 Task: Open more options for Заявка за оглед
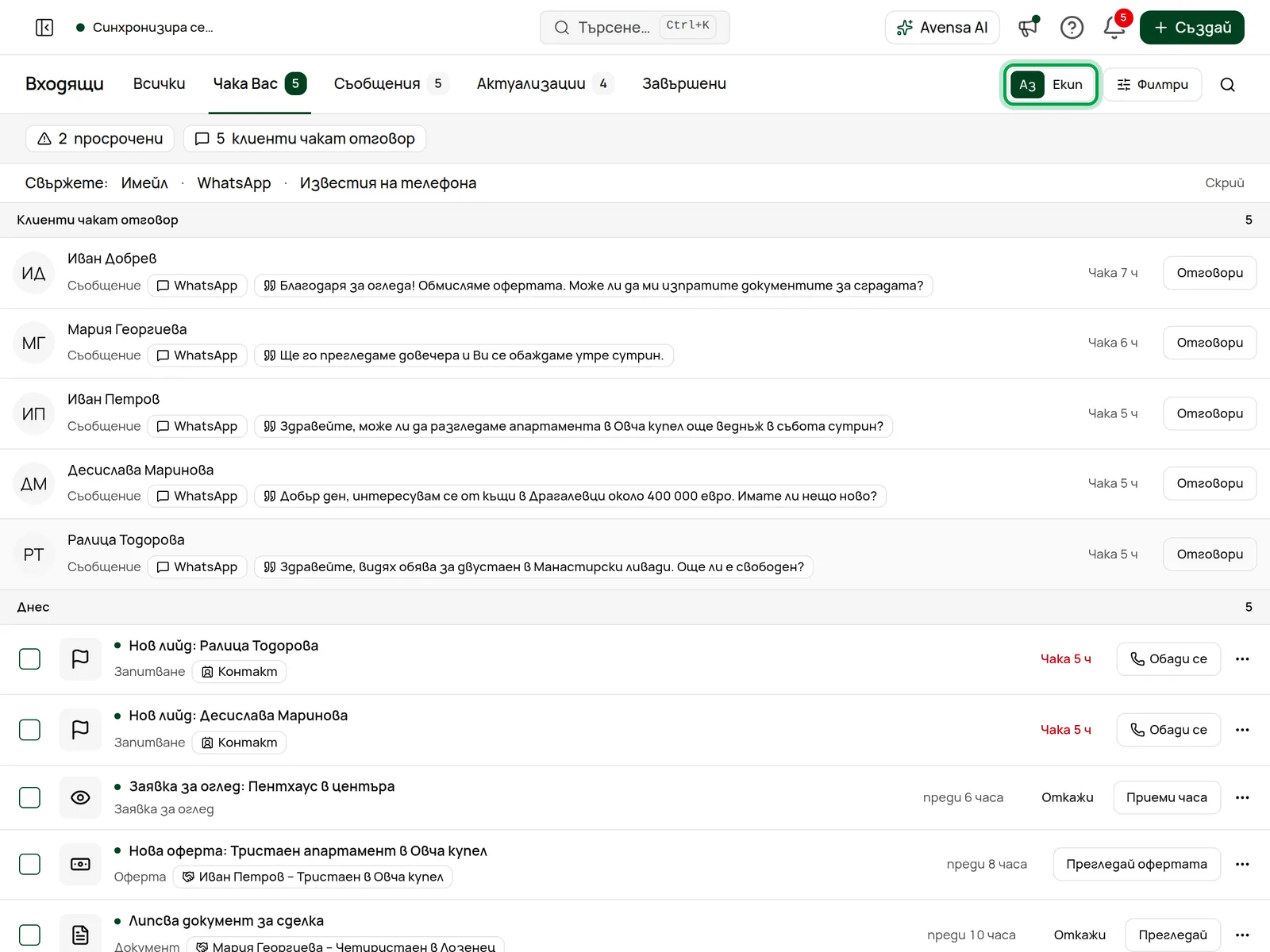pos(1242,798)
